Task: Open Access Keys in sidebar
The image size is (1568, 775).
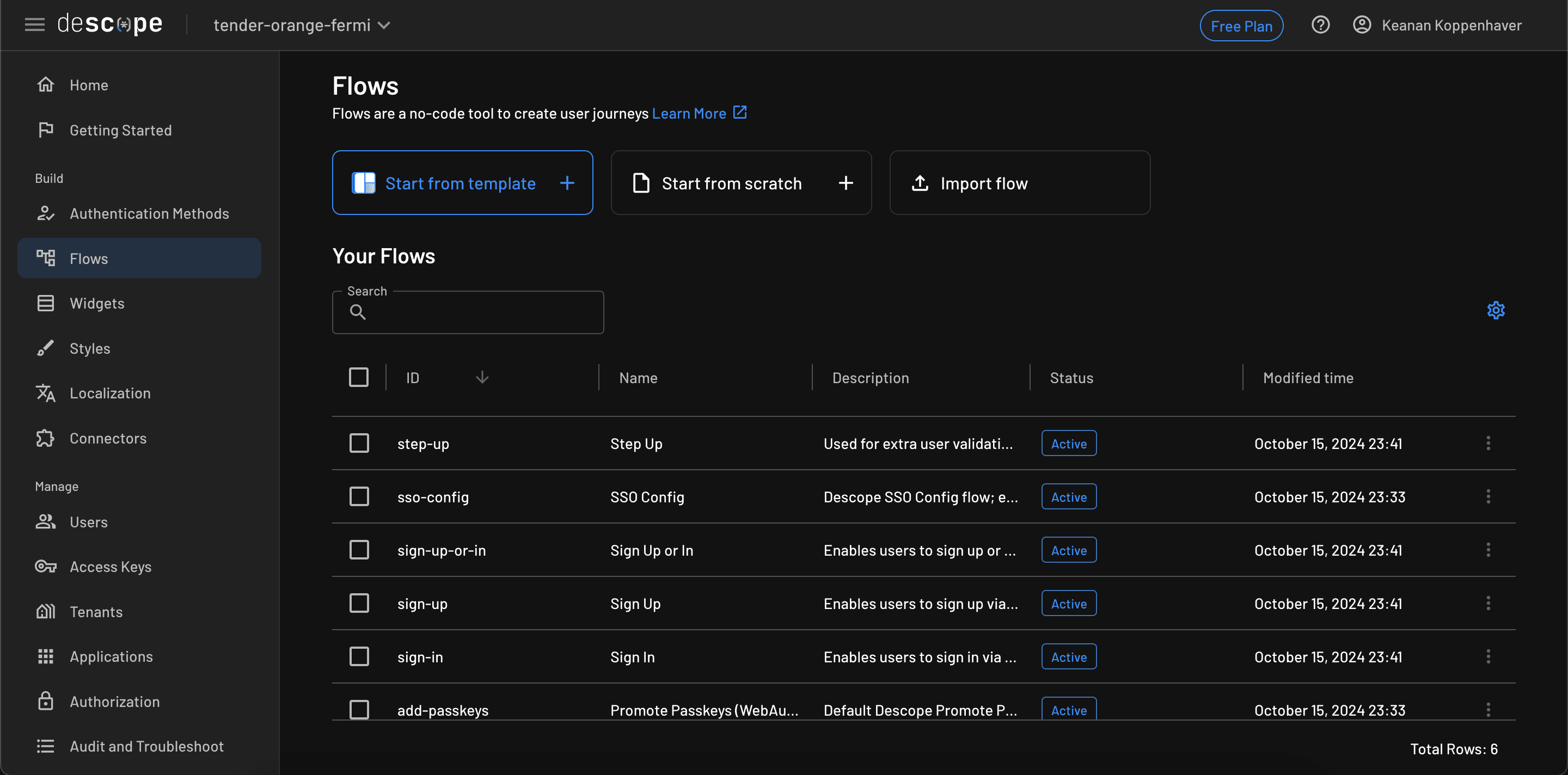Action: click(110, 567)
